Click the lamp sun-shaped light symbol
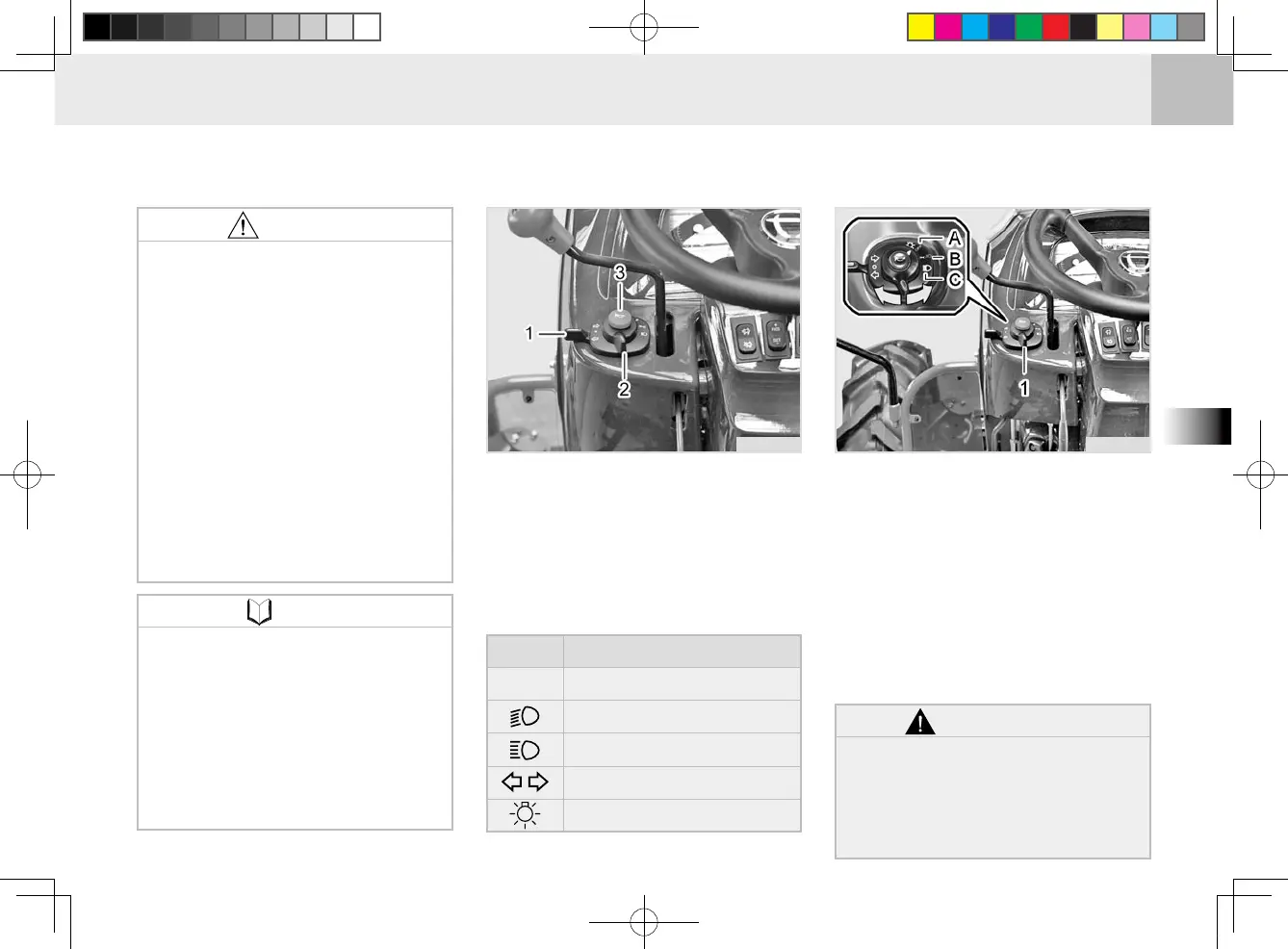Image resolution: width=1288 pixels, height=949 pixels. 525,814
